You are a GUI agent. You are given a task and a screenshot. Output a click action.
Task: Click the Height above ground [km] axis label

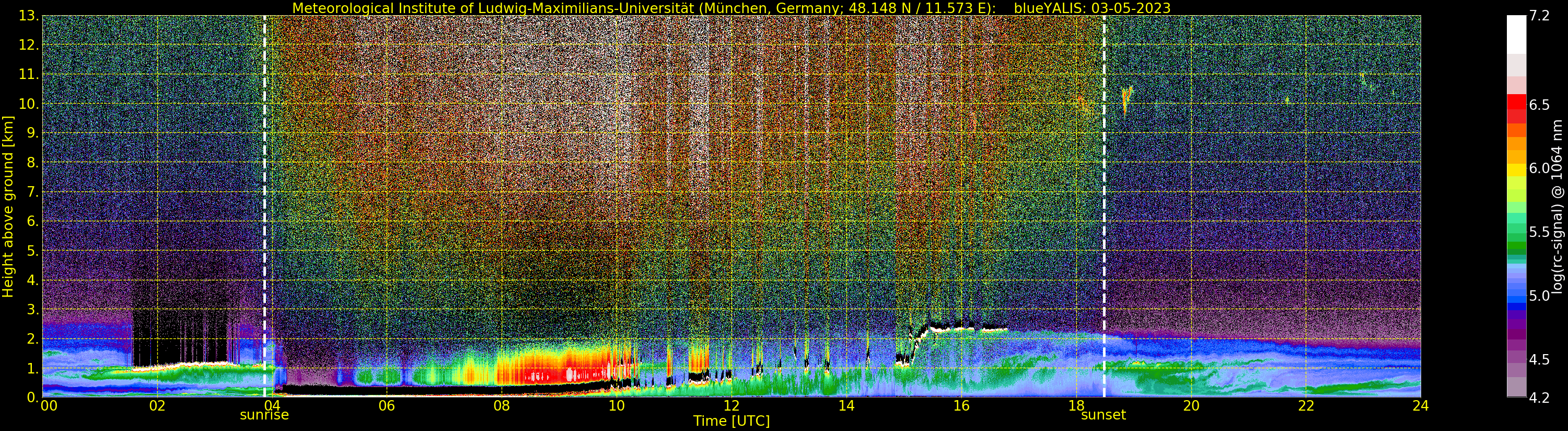(x=8, y=206)
